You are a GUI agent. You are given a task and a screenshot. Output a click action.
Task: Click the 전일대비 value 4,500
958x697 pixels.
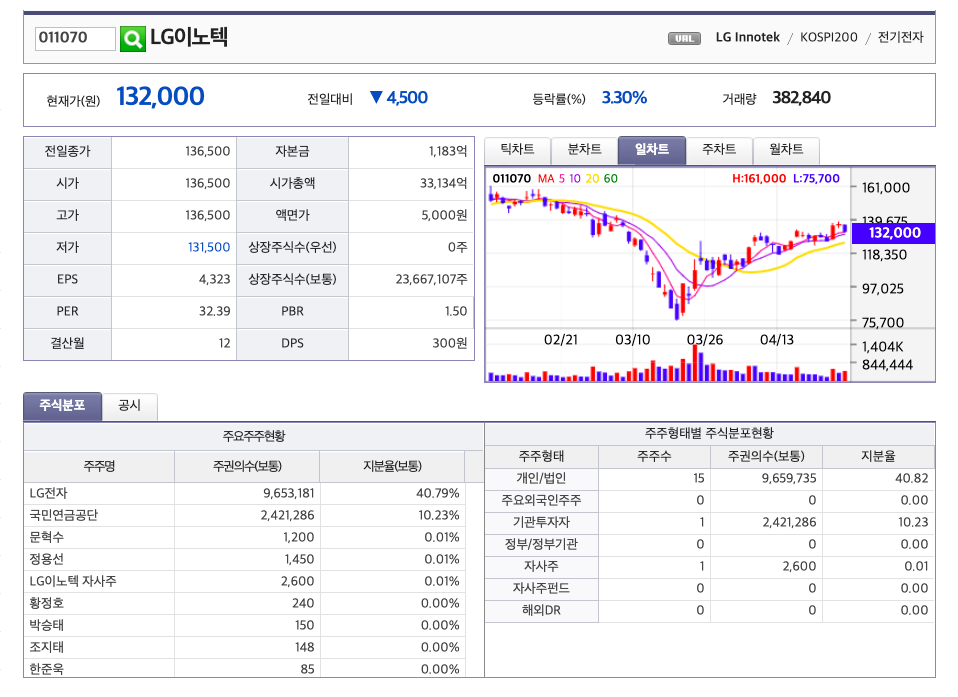click(x=407, y=98)
